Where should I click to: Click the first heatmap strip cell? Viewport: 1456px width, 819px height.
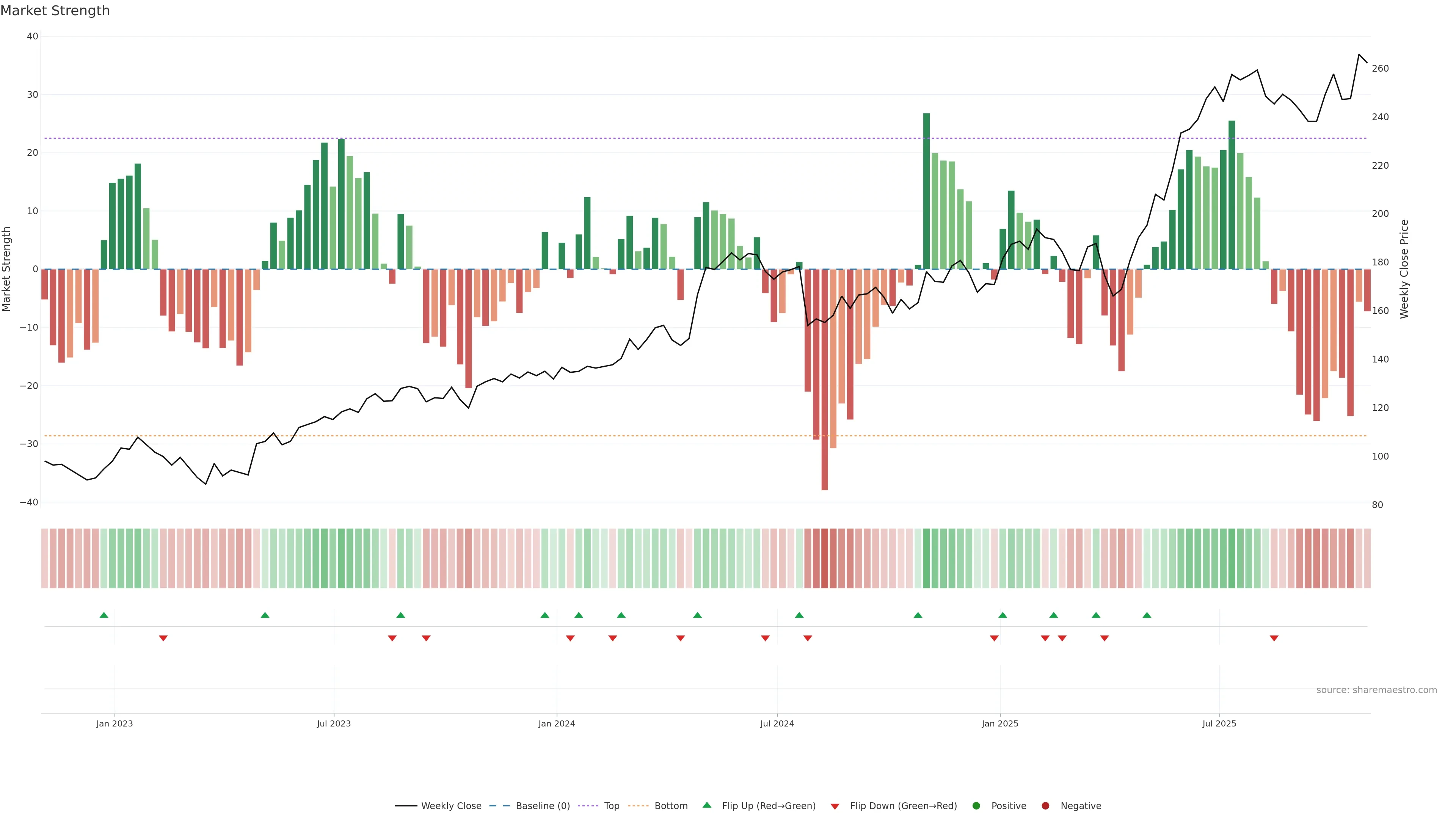click(45, 559)
